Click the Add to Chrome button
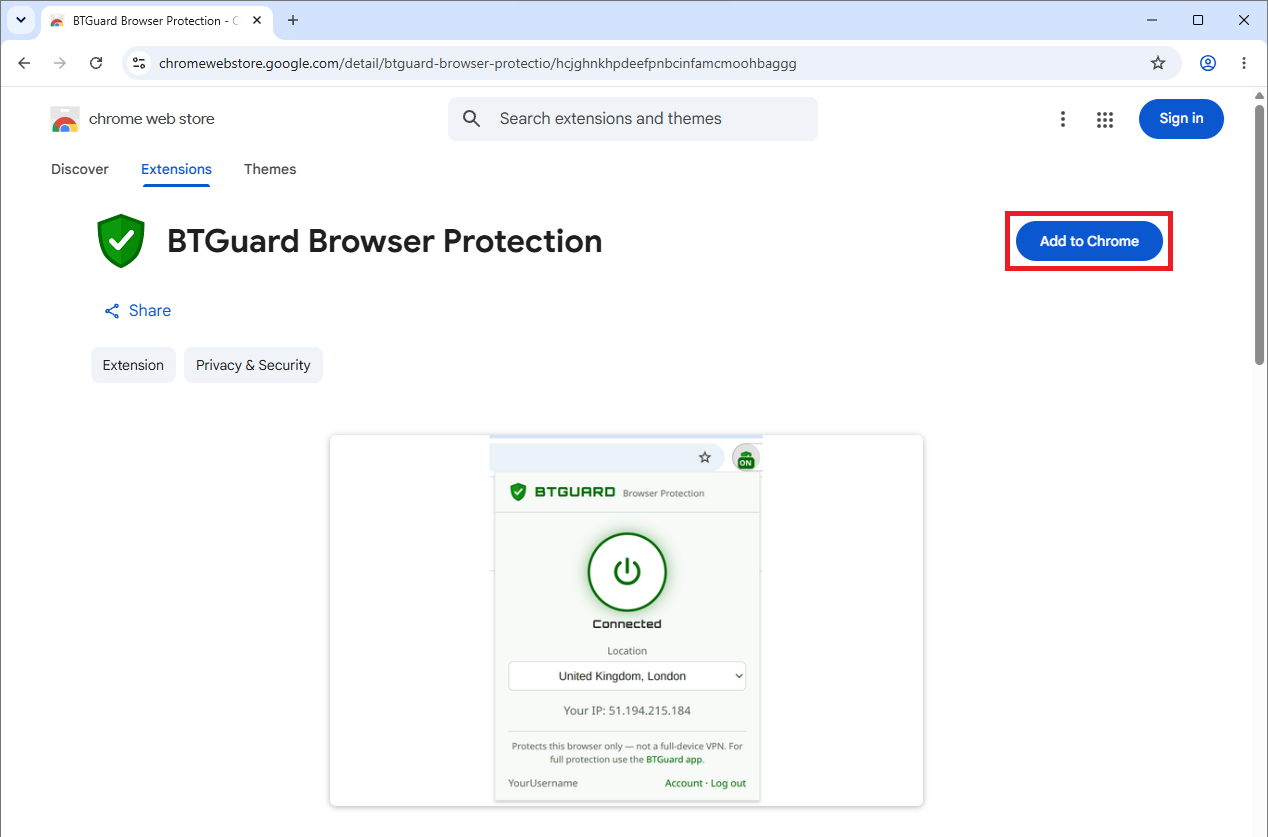The width and height of the screenshot is (1268, 837). pos(1089,241)
